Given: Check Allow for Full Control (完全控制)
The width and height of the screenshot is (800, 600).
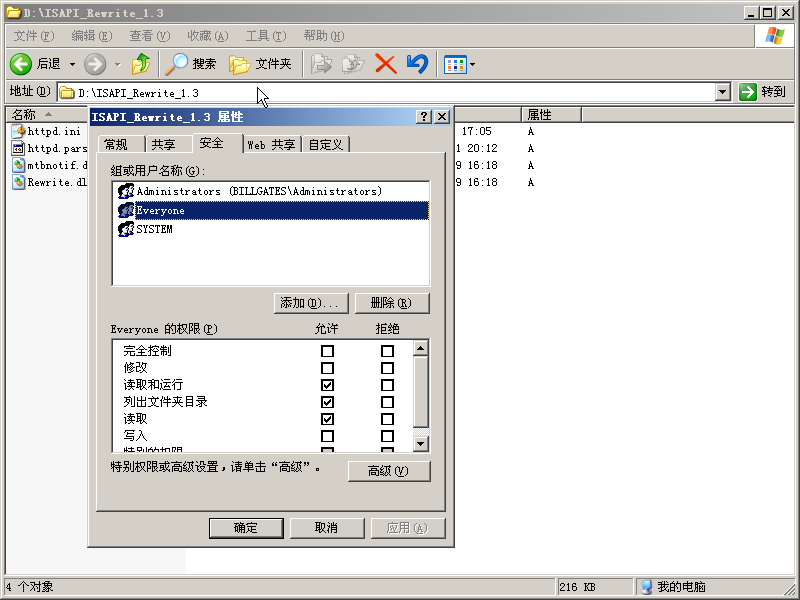Looking at the screenshot, I should coord(328,351).
